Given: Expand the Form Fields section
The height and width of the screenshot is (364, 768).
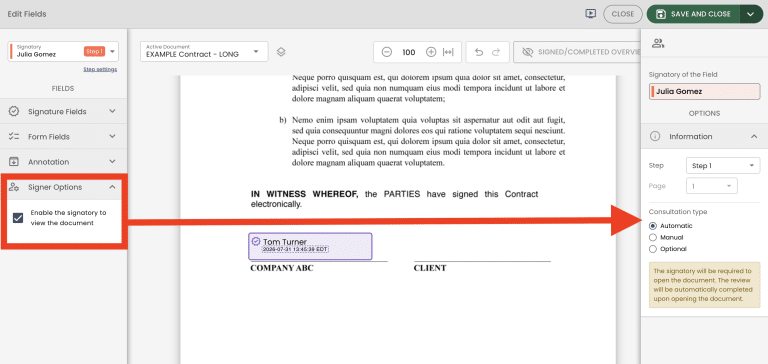Looking at the screenshot, I should coord(64,137).
